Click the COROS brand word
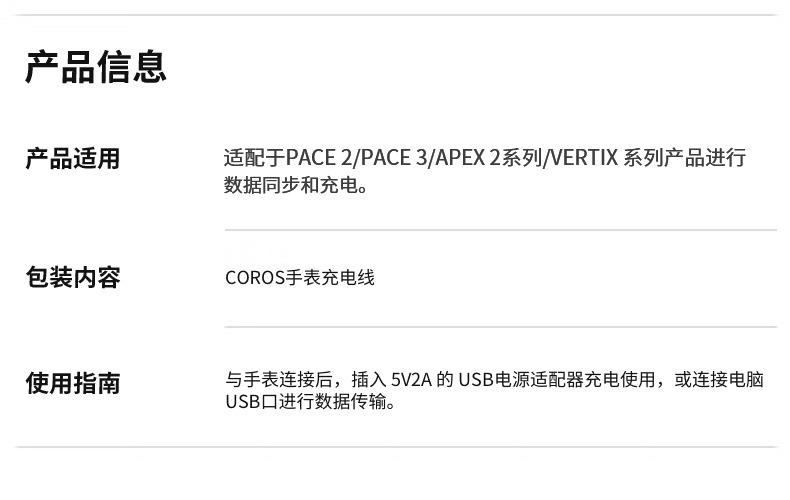This screenshot has width=790, height=500. click(x=255, y=277)
